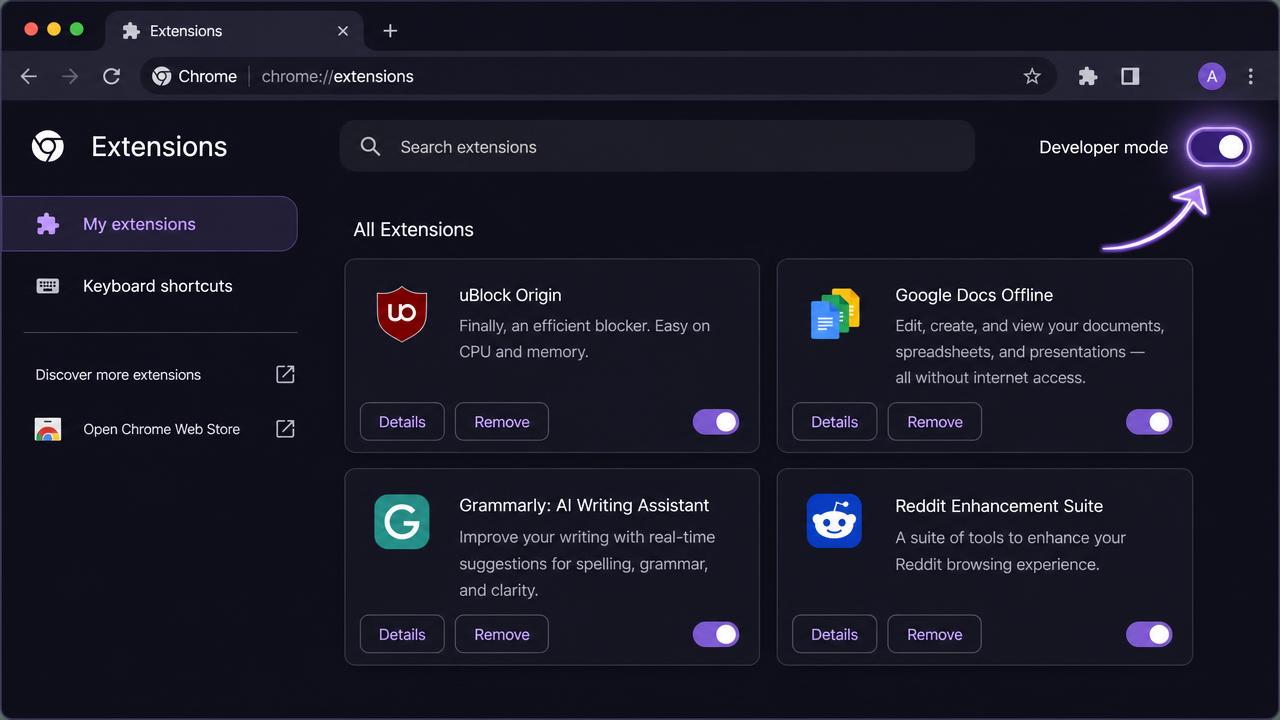The width and height of the screenshot is (1280, 720).
Task: Remove the uBlock Origin extension
Action: [502, 422]
